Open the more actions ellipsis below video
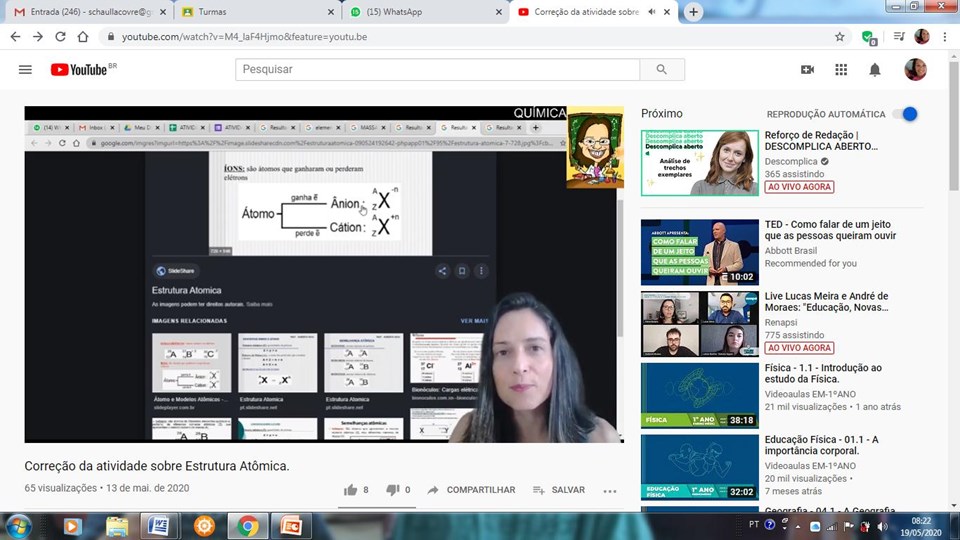960x540 pixels. [x=610, y=491]
